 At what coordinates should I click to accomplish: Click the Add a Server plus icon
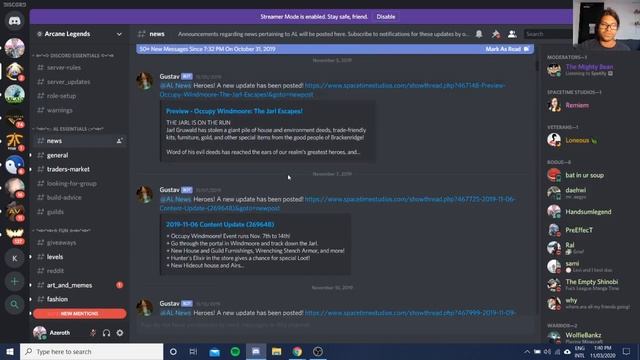[x=15, y=281]
